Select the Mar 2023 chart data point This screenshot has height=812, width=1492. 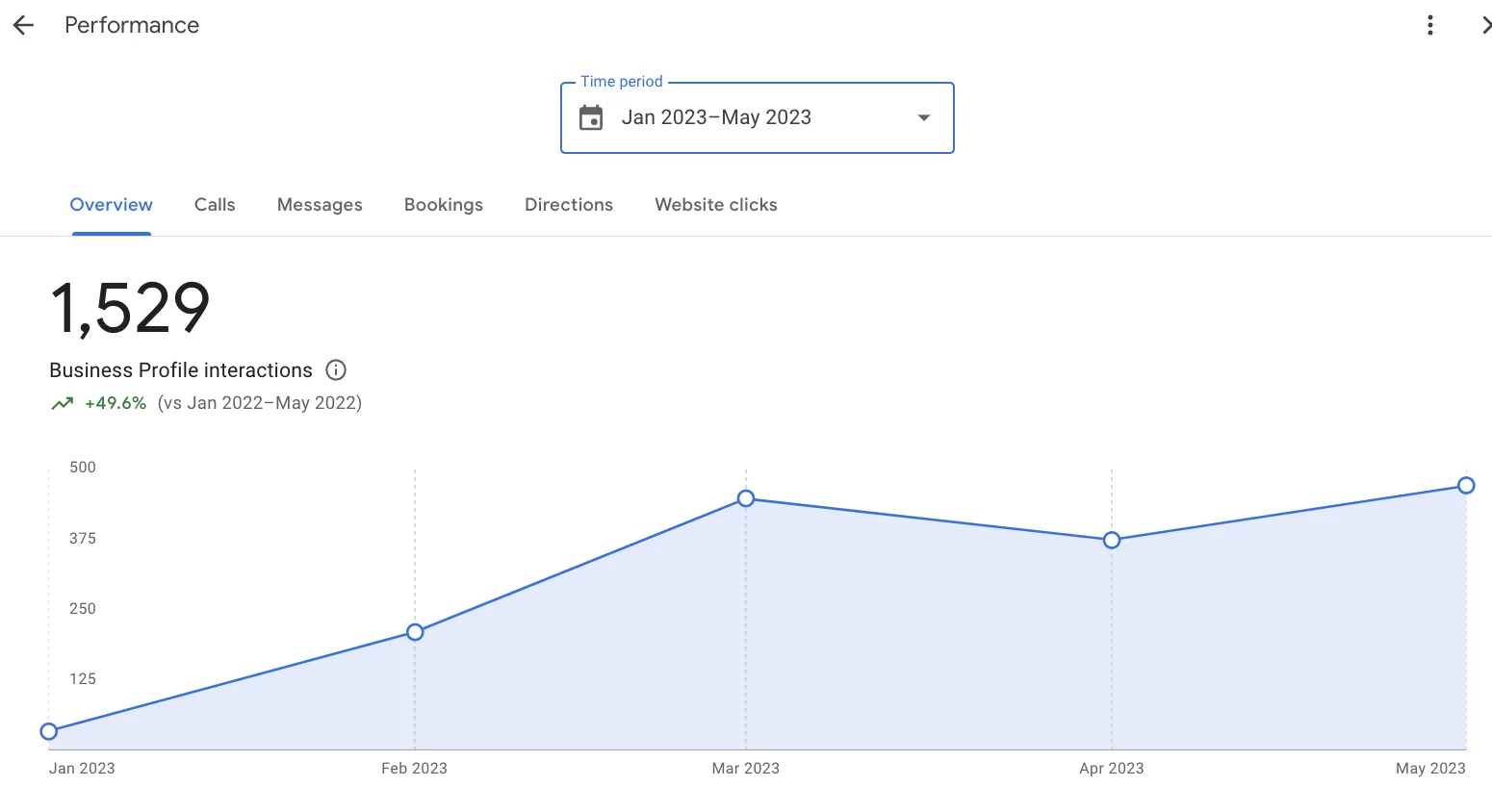point(746,498)
